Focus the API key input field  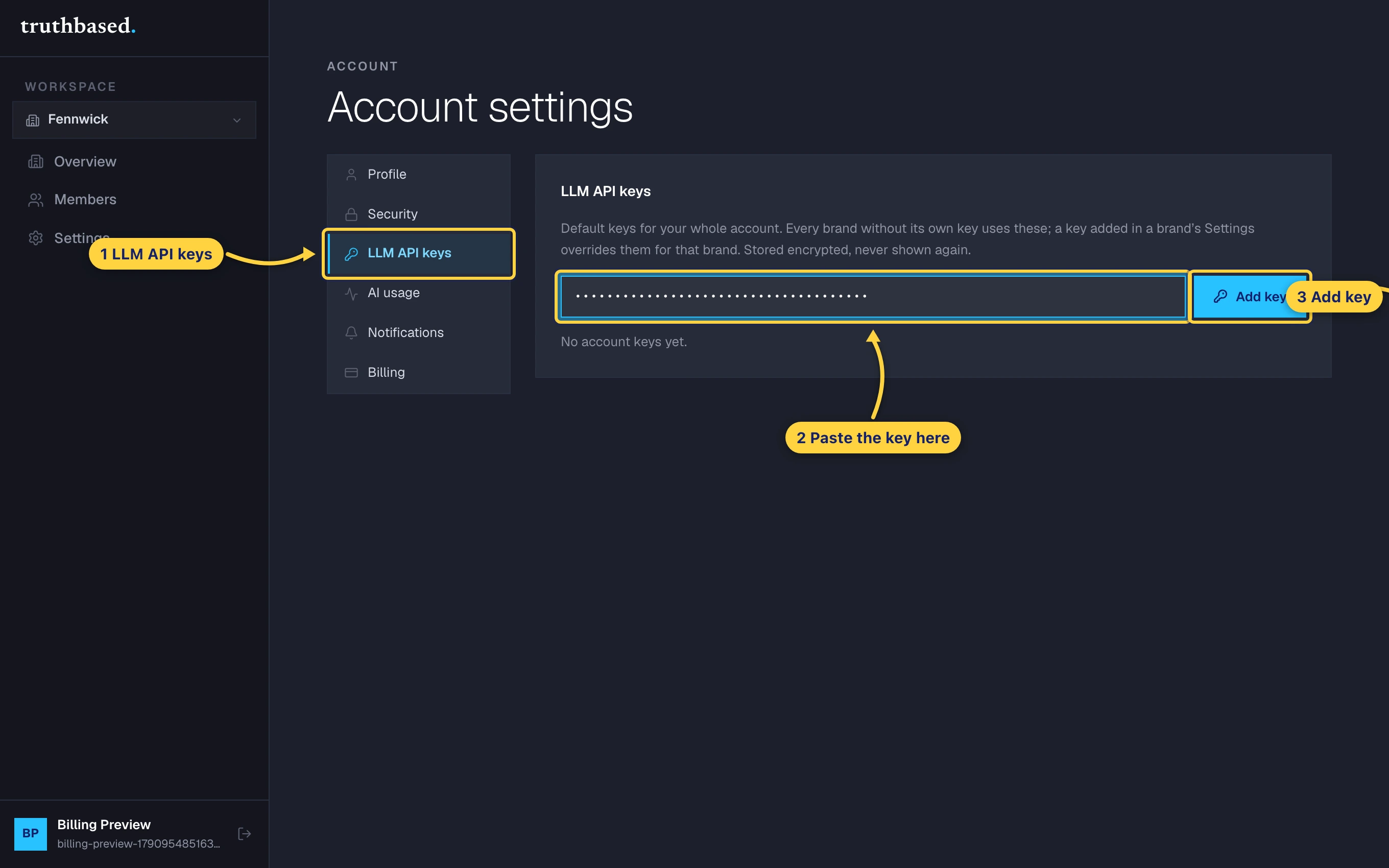tap(873, 296)
